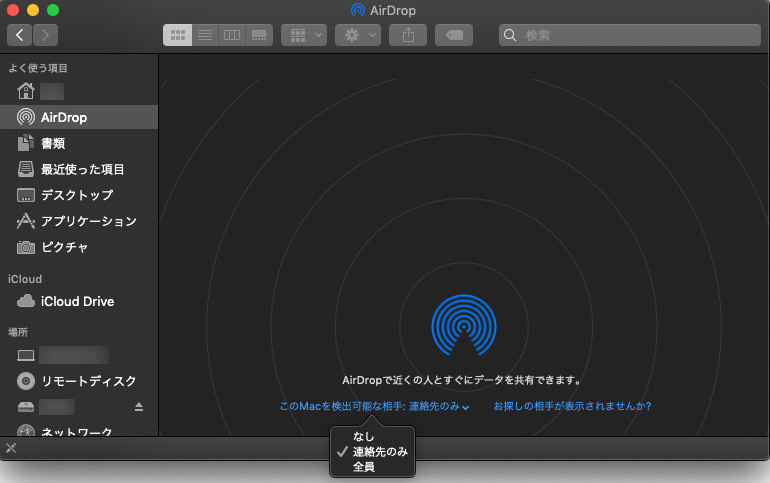Image resolution: width=770 pixels, height=483 pixels.
Task: Click the large blue AirDrop icon
Action: [464, 325]
